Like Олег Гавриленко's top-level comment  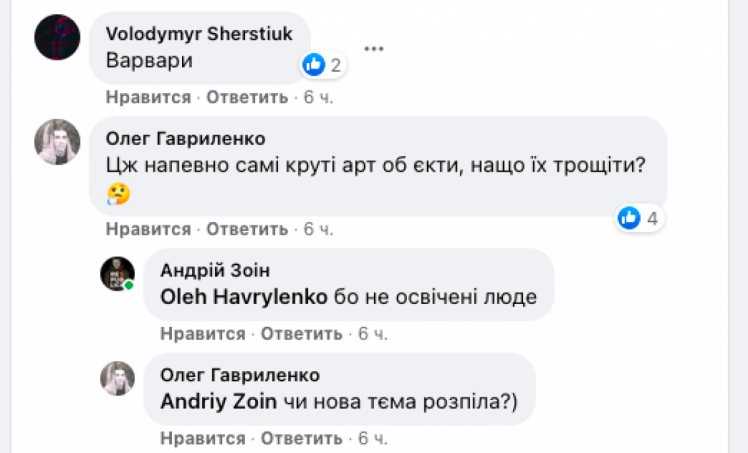click(148, 229)
